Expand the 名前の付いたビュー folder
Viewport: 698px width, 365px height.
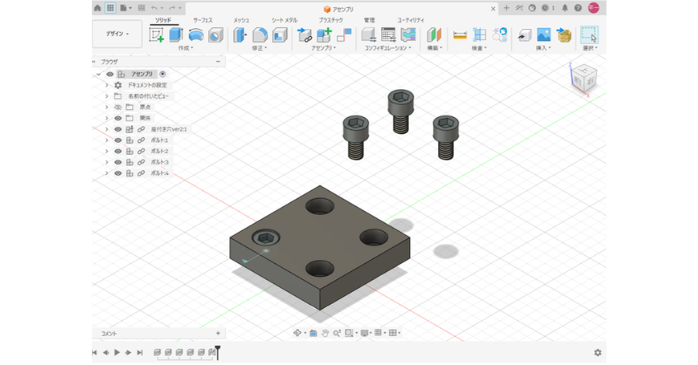pyautogui.click(x=106, y=96)
